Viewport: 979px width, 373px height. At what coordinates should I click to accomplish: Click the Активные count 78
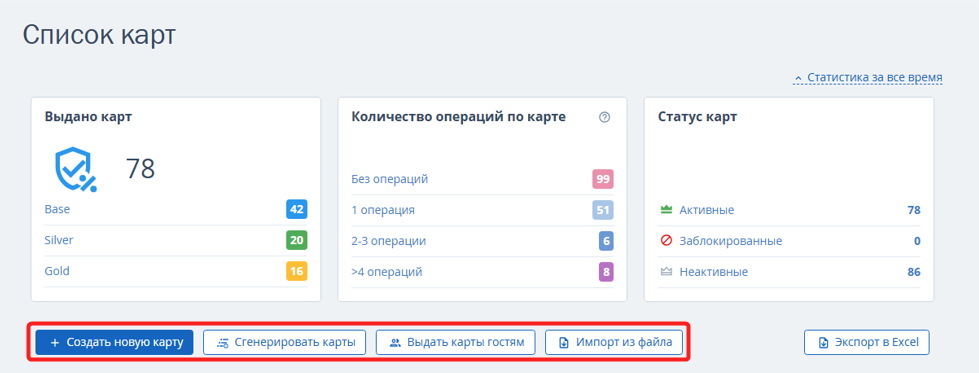914,210
